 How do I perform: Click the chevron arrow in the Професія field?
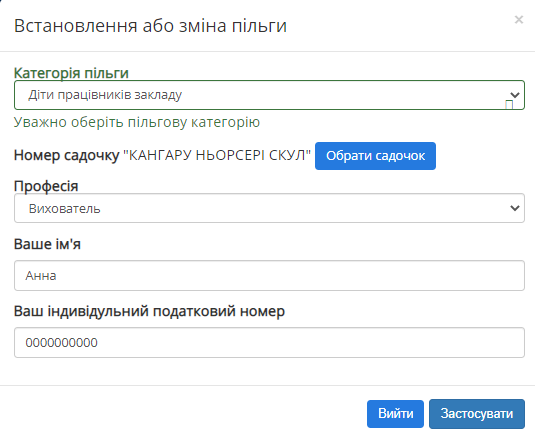(515, 208)
